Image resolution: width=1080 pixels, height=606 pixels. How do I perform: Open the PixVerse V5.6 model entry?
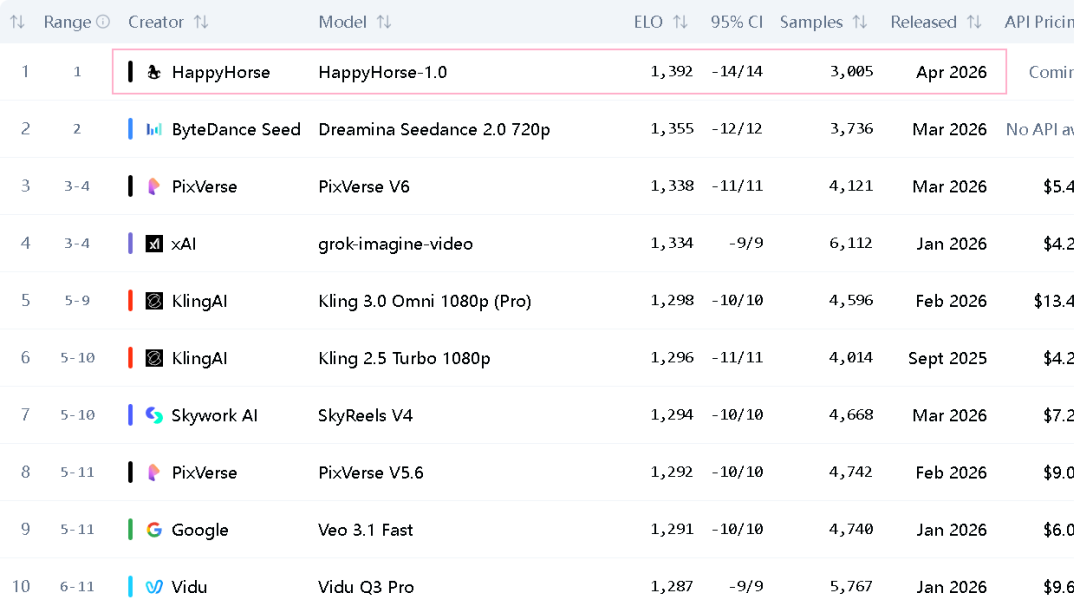point(371,472)
